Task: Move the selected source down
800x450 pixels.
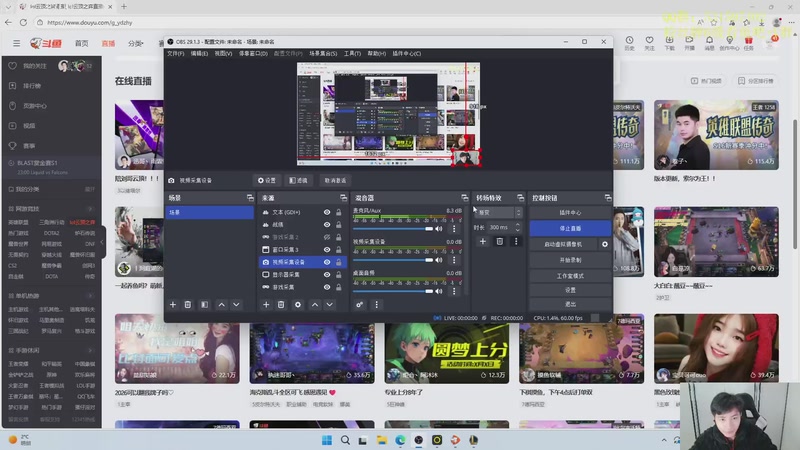Action: click(330, 305)
